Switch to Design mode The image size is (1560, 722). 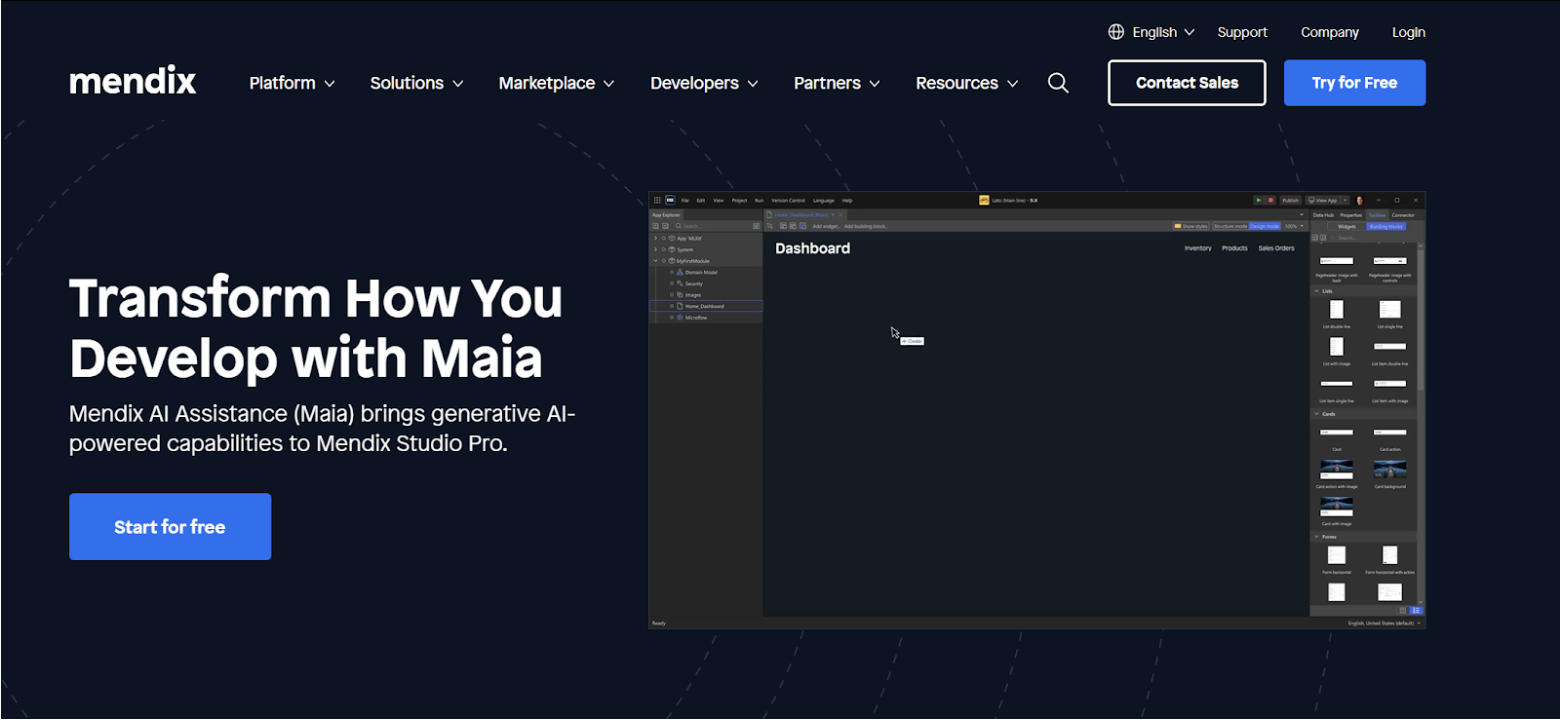(1265, 226)
